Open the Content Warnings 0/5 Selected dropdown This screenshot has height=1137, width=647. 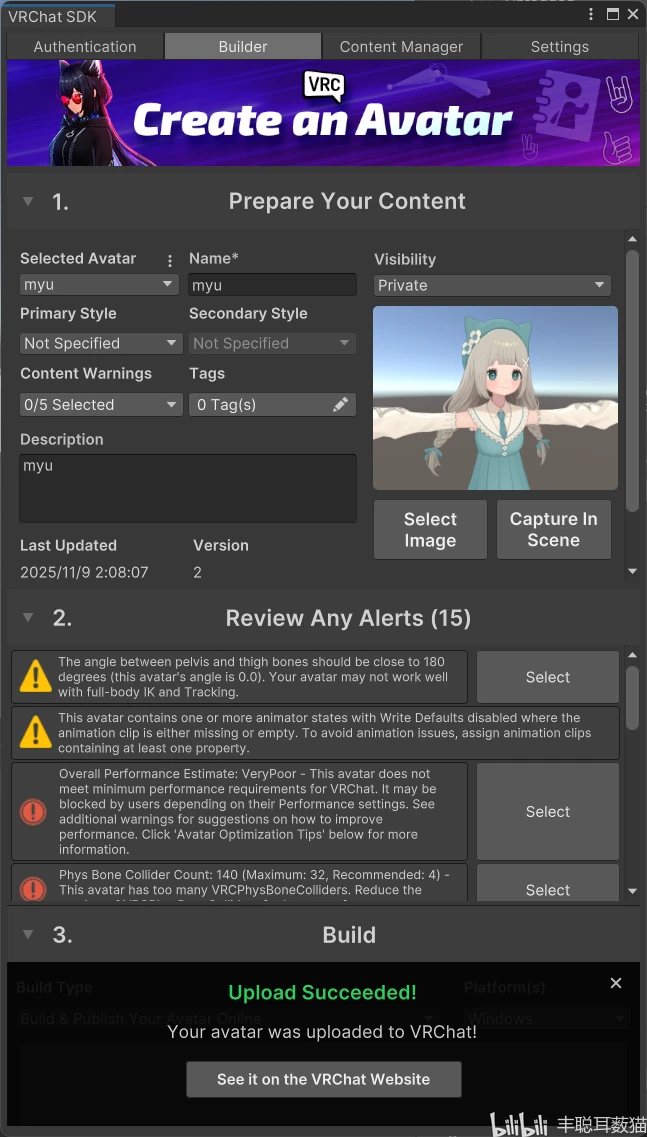click(102, 405)
